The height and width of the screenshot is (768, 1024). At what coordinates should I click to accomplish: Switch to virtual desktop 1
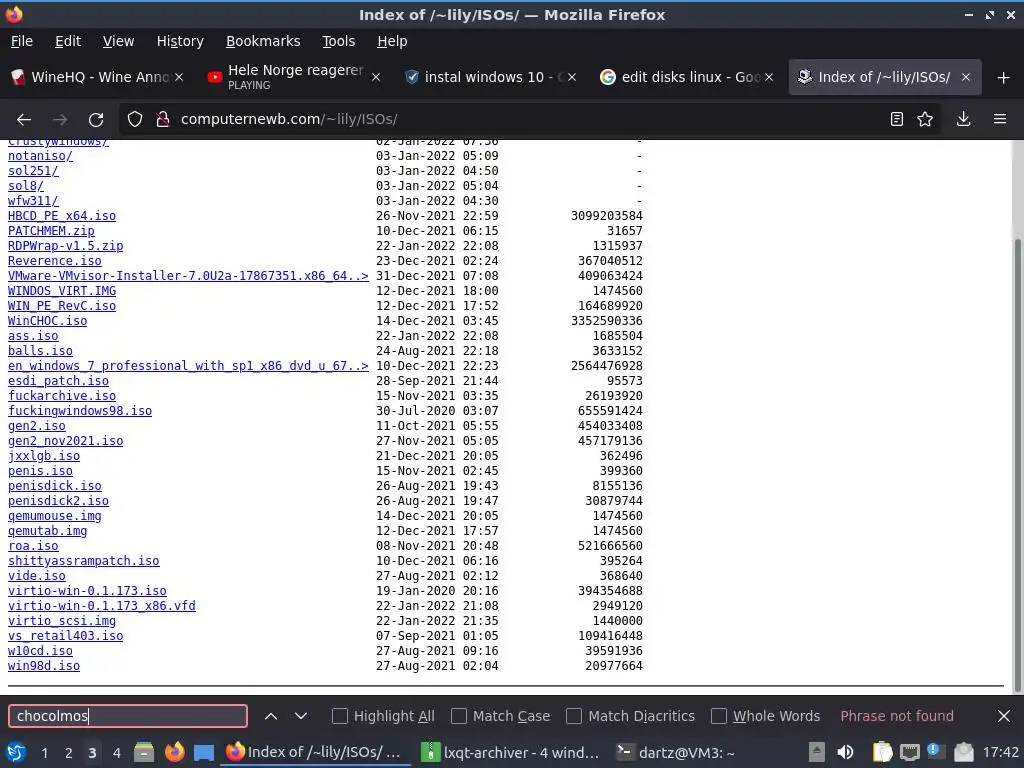(44, 753)
